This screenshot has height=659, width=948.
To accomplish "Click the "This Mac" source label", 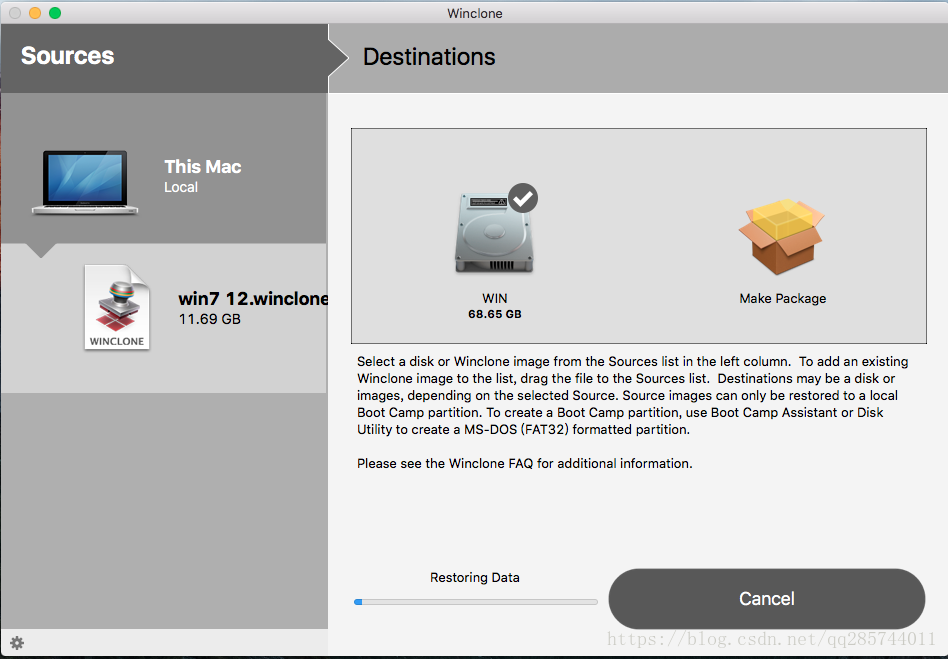I will [x=203, y=166].
